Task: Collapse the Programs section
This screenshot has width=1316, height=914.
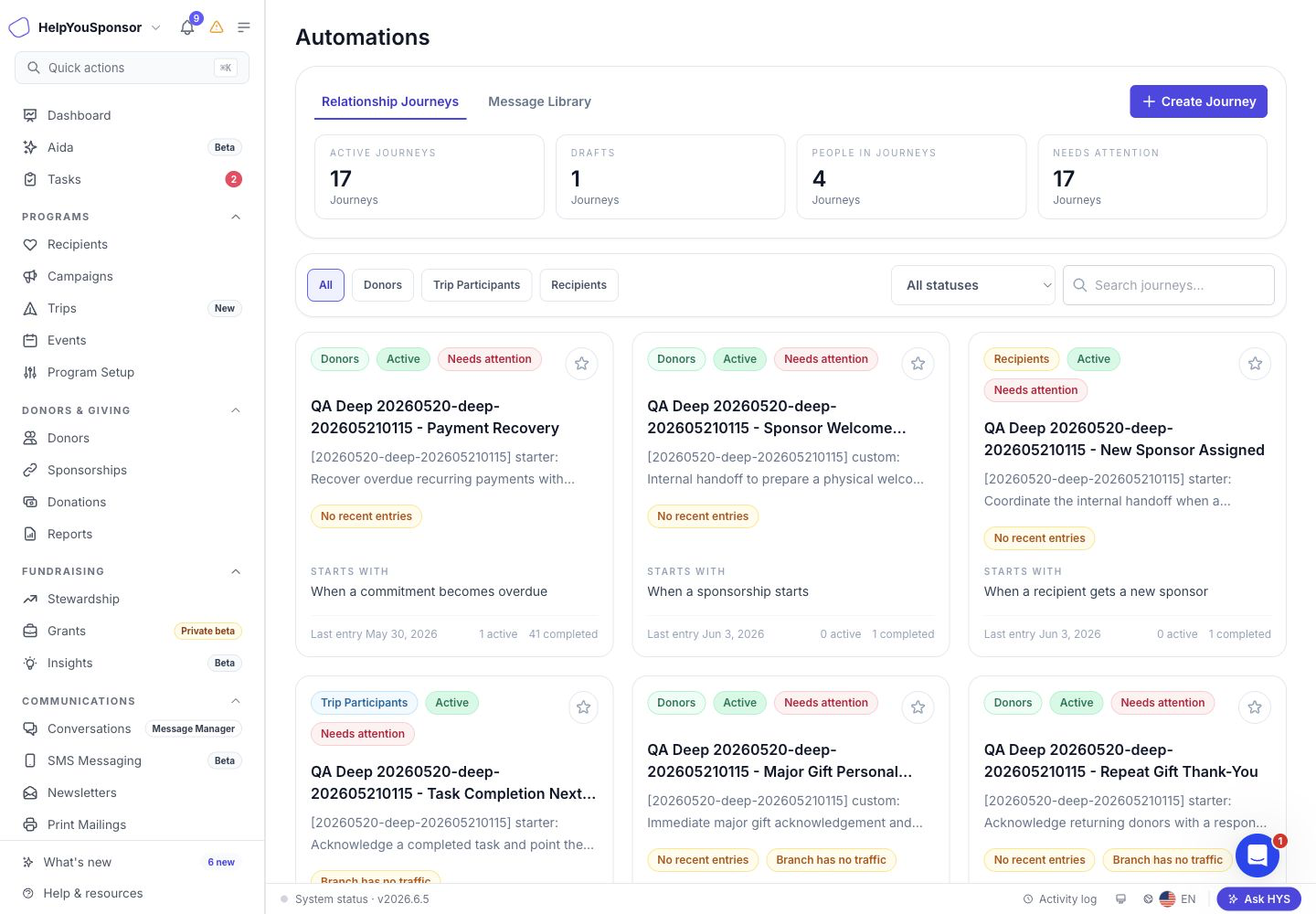Action: 236,217
